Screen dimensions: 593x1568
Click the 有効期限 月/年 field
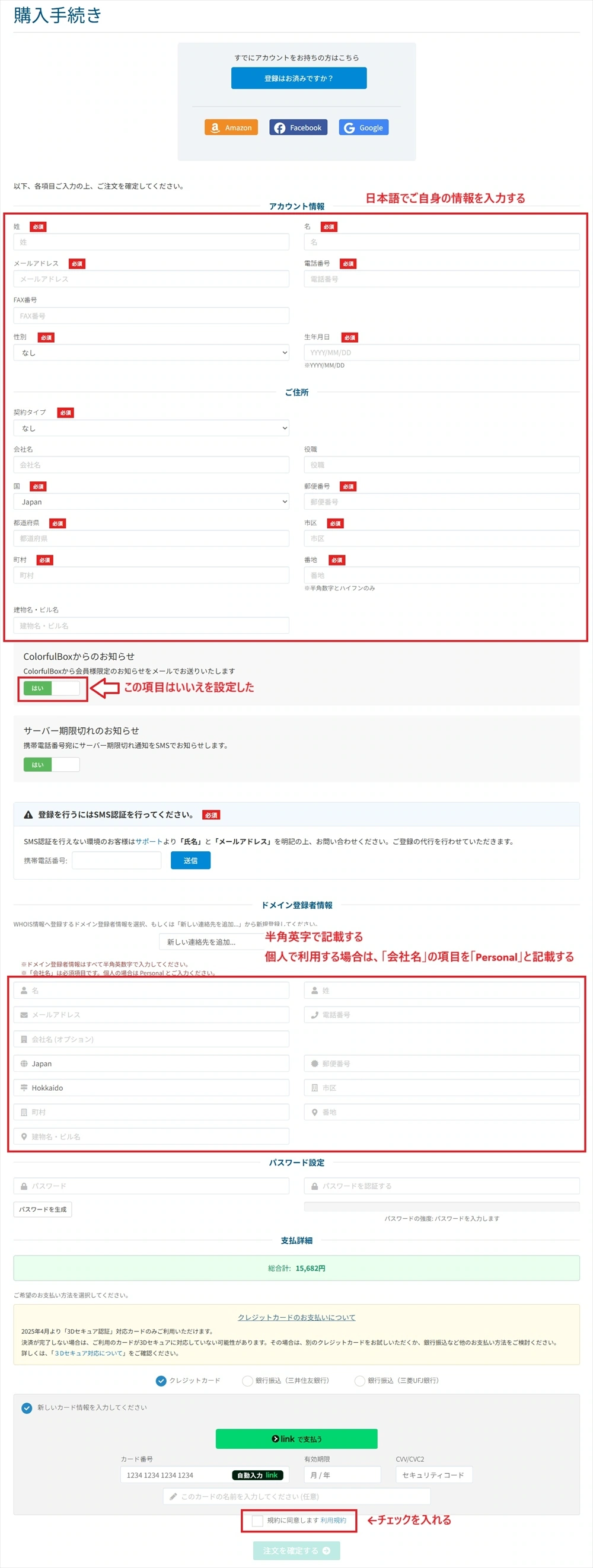[x=342, y=1475]
